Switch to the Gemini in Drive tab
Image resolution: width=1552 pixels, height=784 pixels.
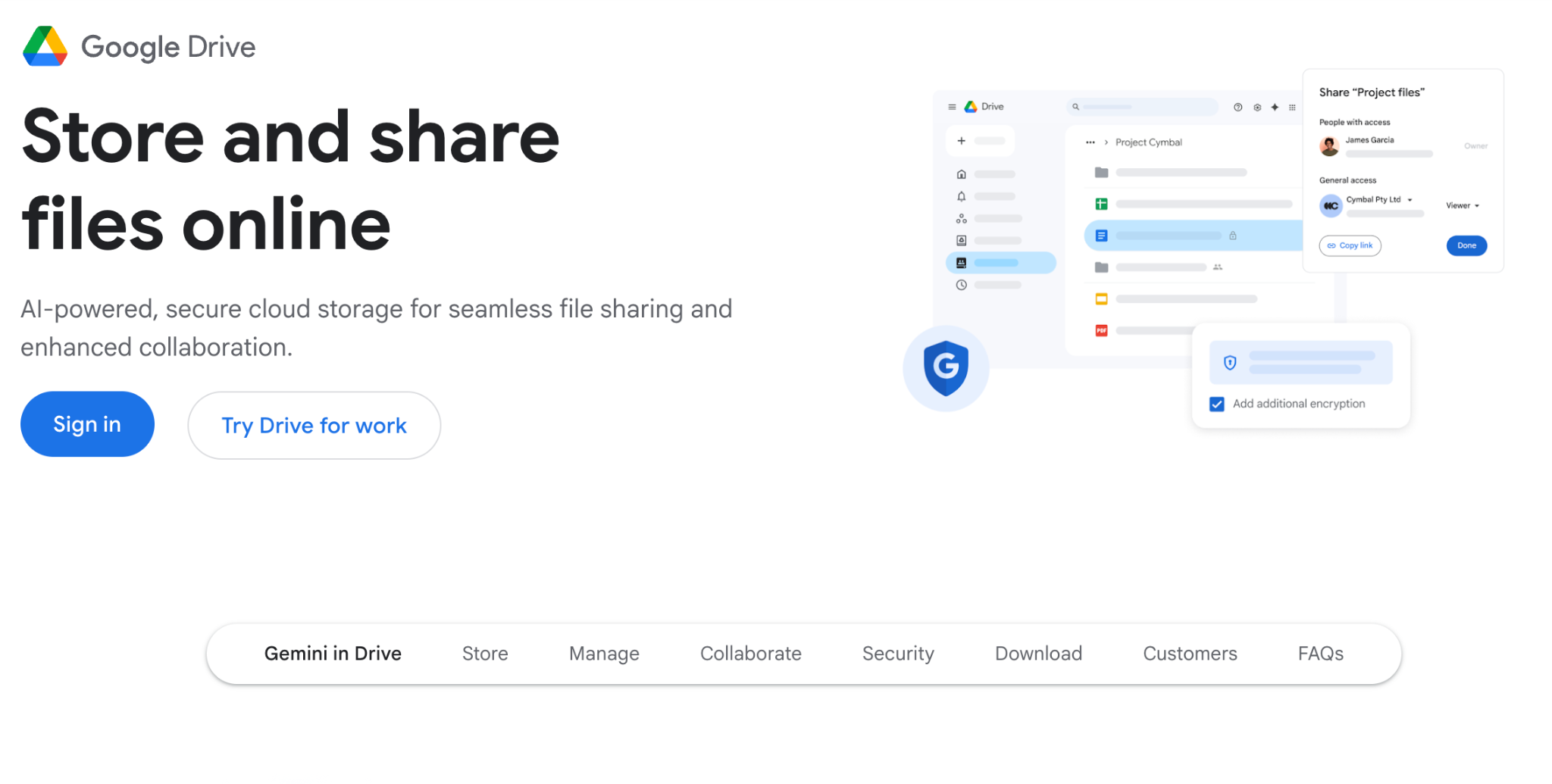[x=333, y=654]
